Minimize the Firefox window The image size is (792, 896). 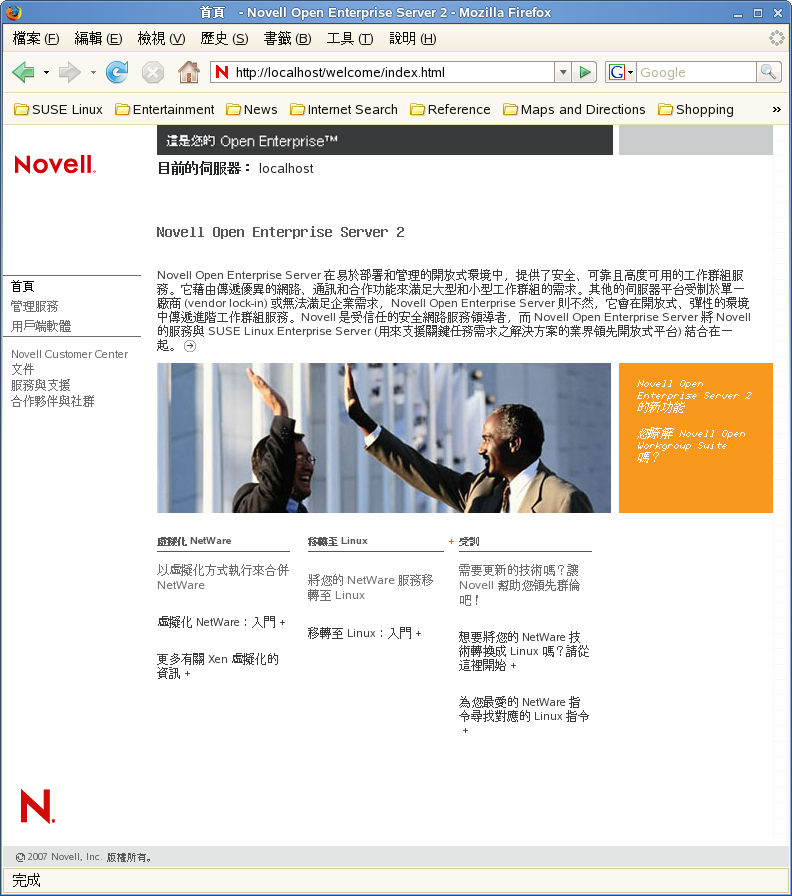click(x=738, y=13)
